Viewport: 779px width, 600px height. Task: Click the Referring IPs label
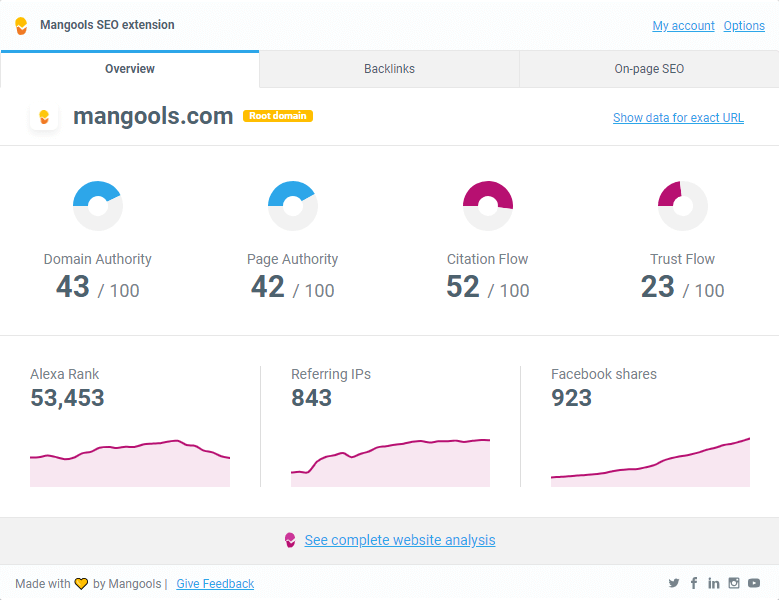pyautogui.click(x=331, y=374)
